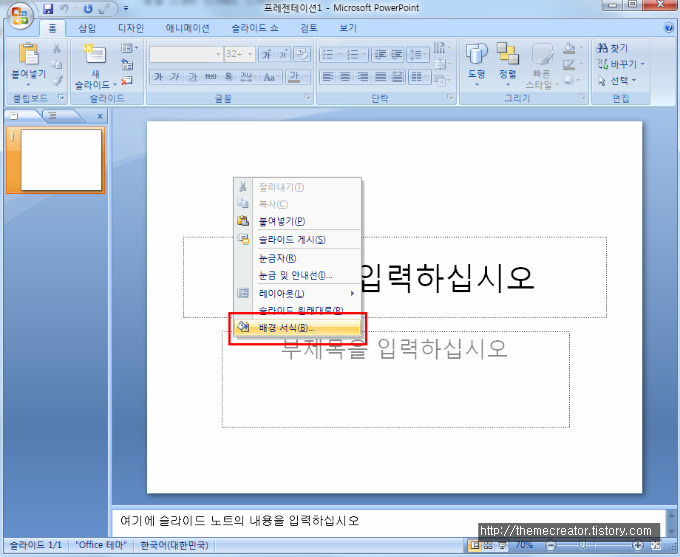Expand the 도형 shapes gallery
Image resolution: width=680 pixels, height=557 pixels.
[477, 64]
